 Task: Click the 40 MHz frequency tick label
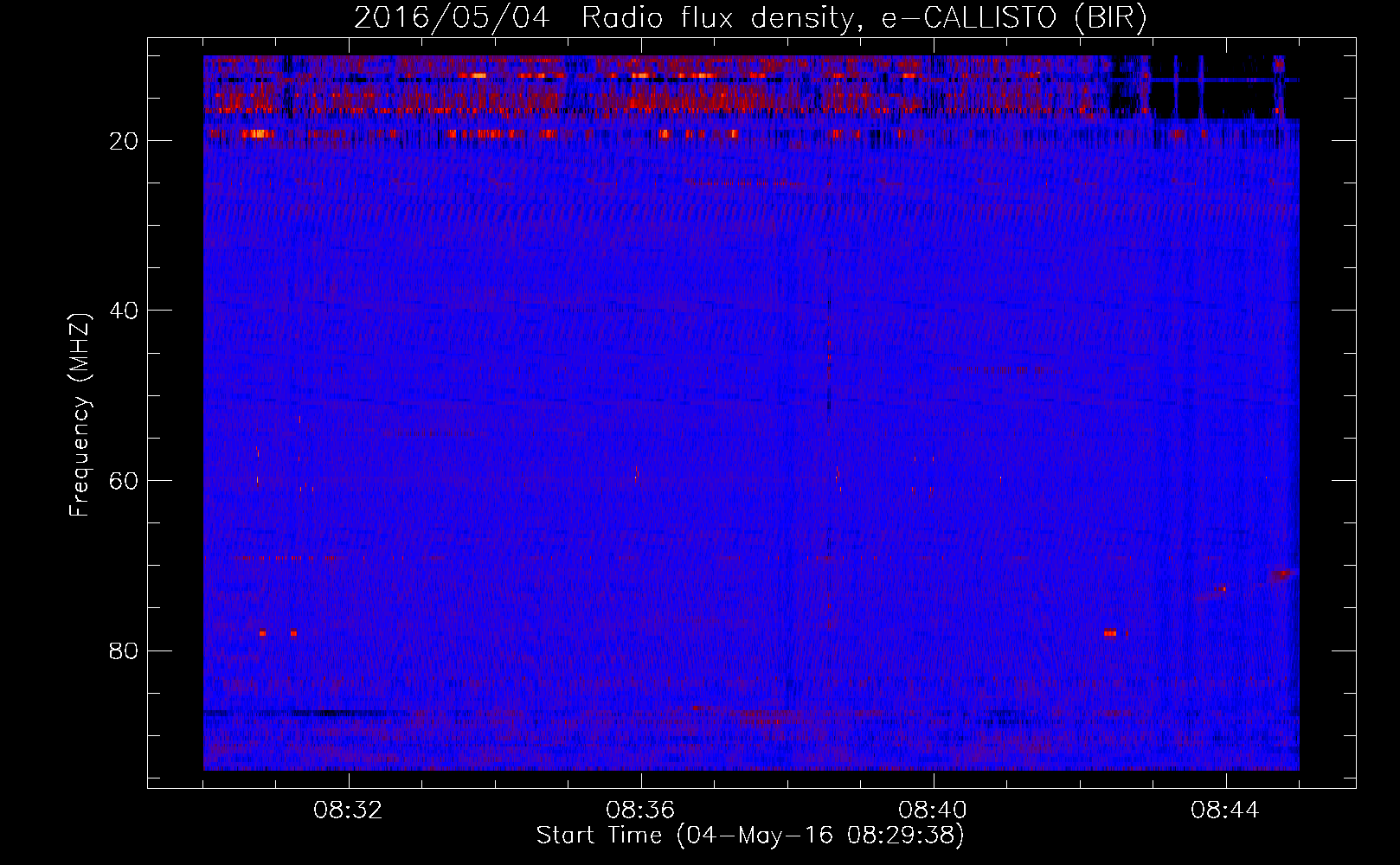pyautogui.click(x=124, y=311)
